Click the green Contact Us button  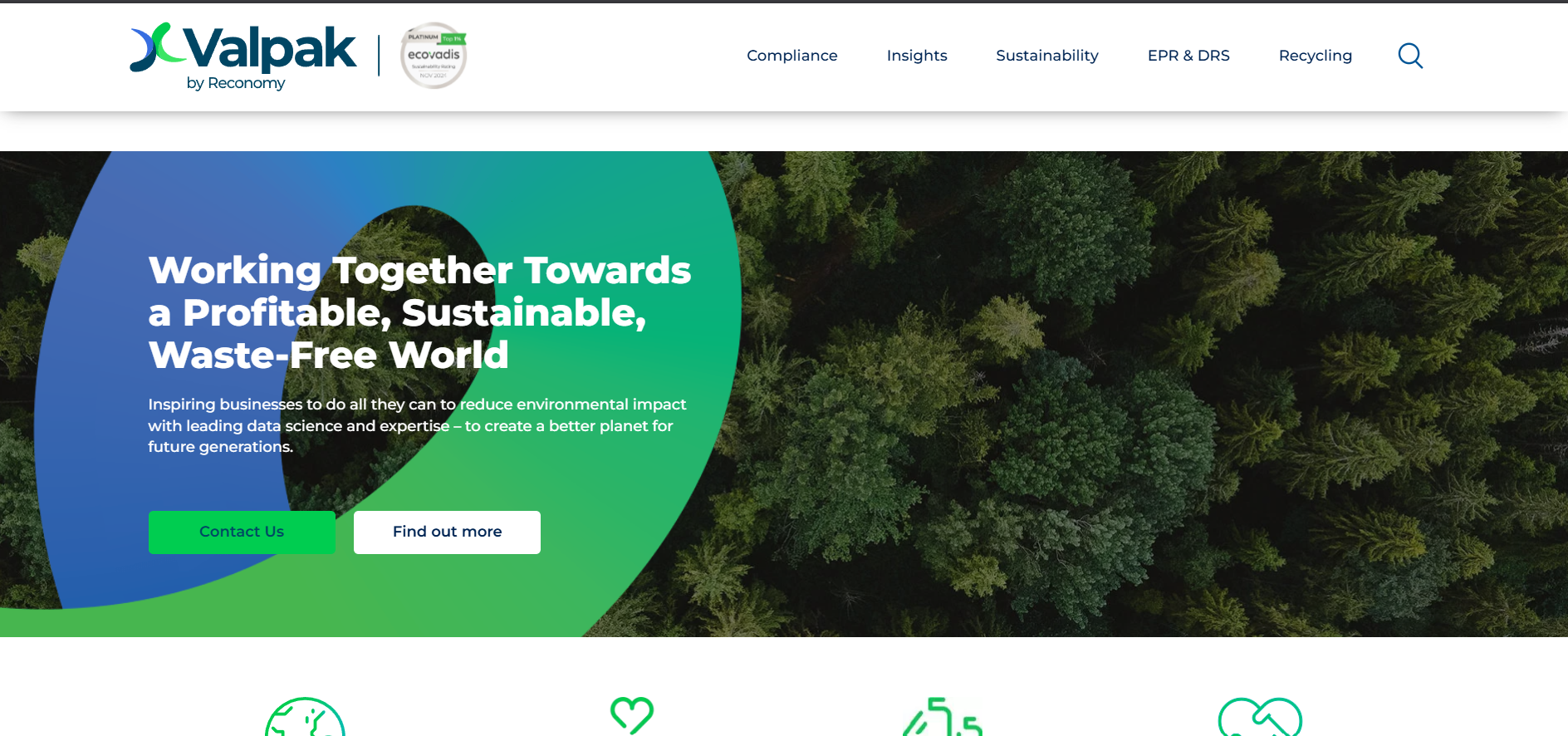pos(242,532)
